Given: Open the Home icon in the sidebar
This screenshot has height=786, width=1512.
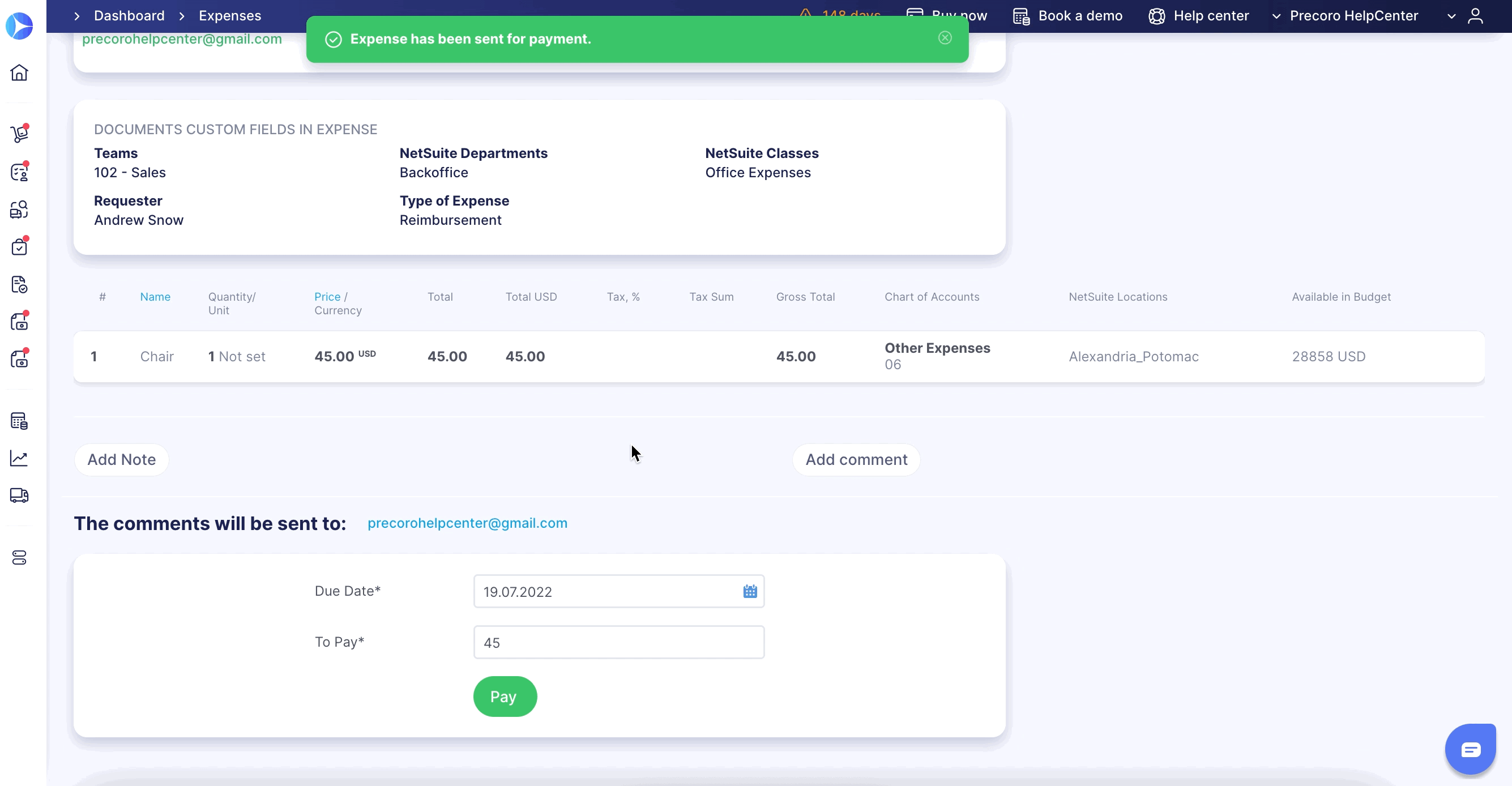Looking at the screenshot, I should point(19,73).
